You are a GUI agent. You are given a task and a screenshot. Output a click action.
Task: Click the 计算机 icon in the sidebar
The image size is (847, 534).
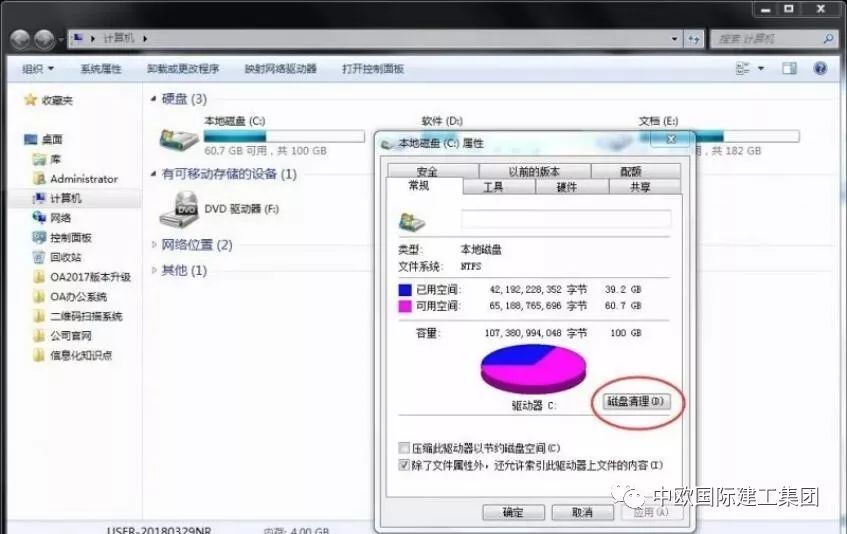(x=39, y=198)
